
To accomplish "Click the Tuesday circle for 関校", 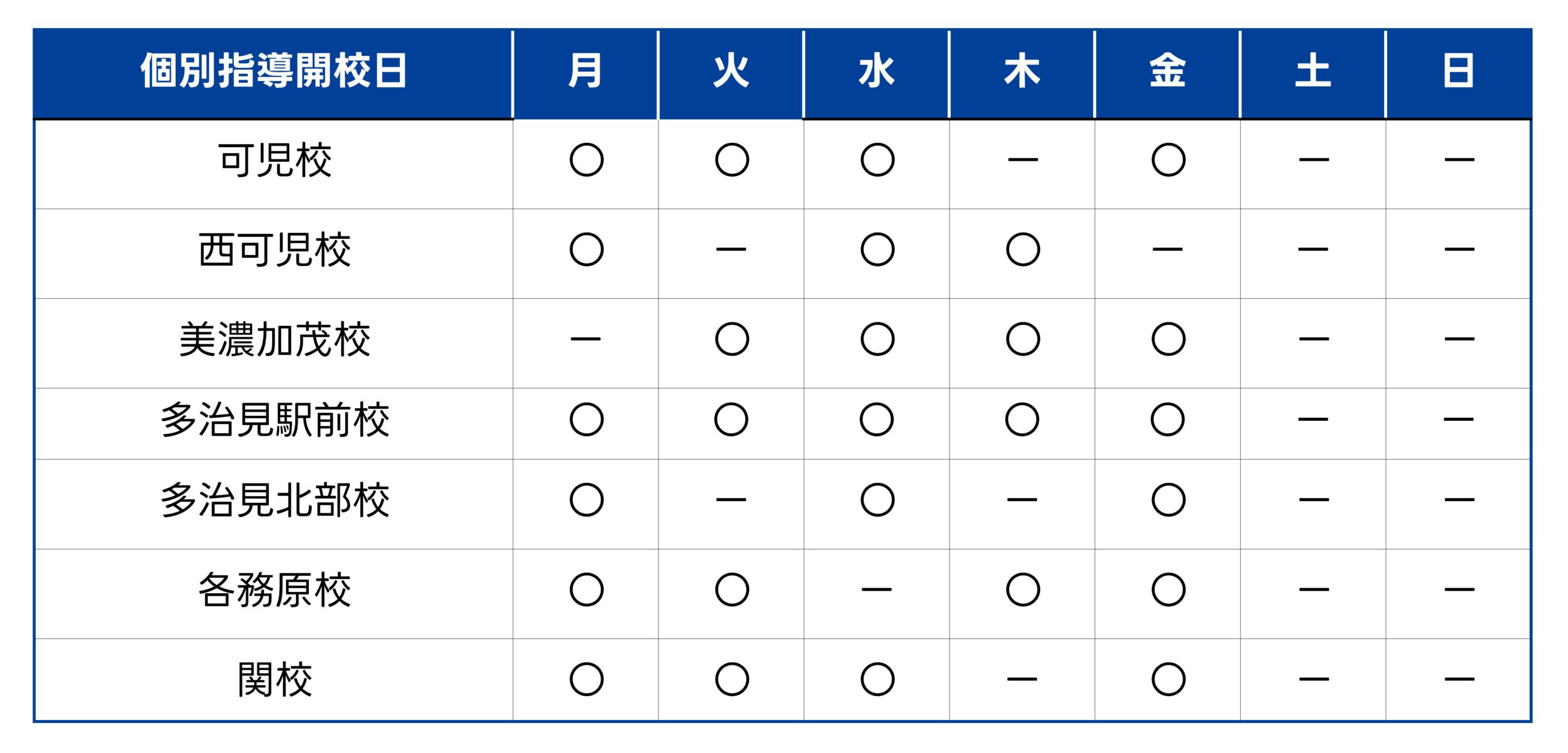I will (x=732, y=679).
